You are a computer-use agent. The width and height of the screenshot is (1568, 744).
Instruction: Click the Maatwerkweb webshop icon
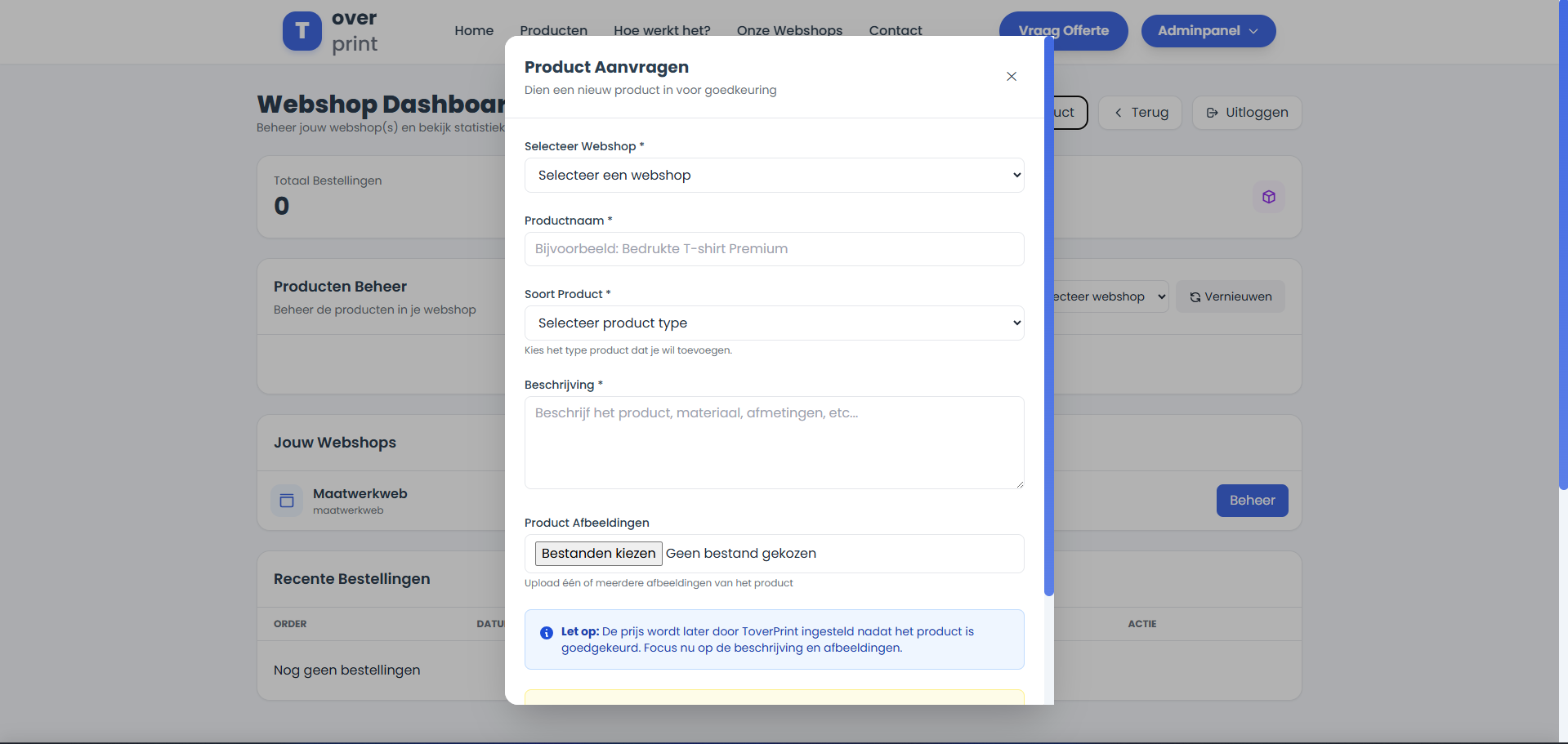point(287,501)
